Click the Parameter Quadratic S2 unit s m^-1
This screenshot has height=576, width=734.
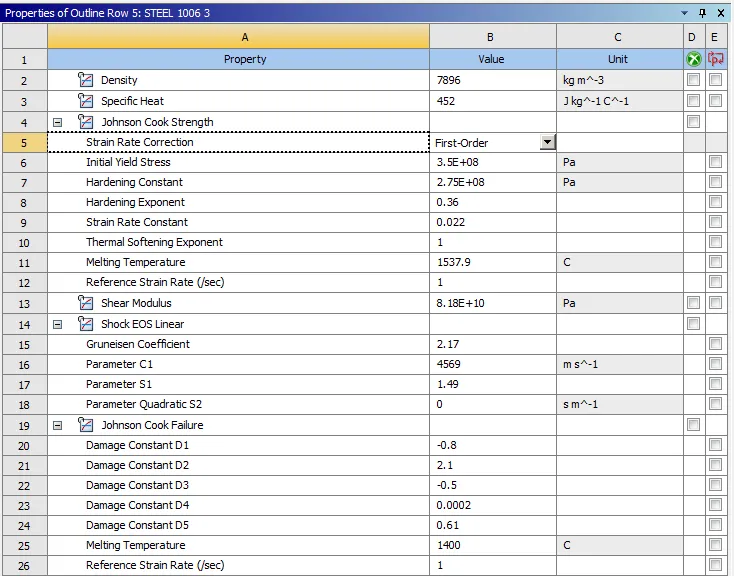[x=620, y=404]
